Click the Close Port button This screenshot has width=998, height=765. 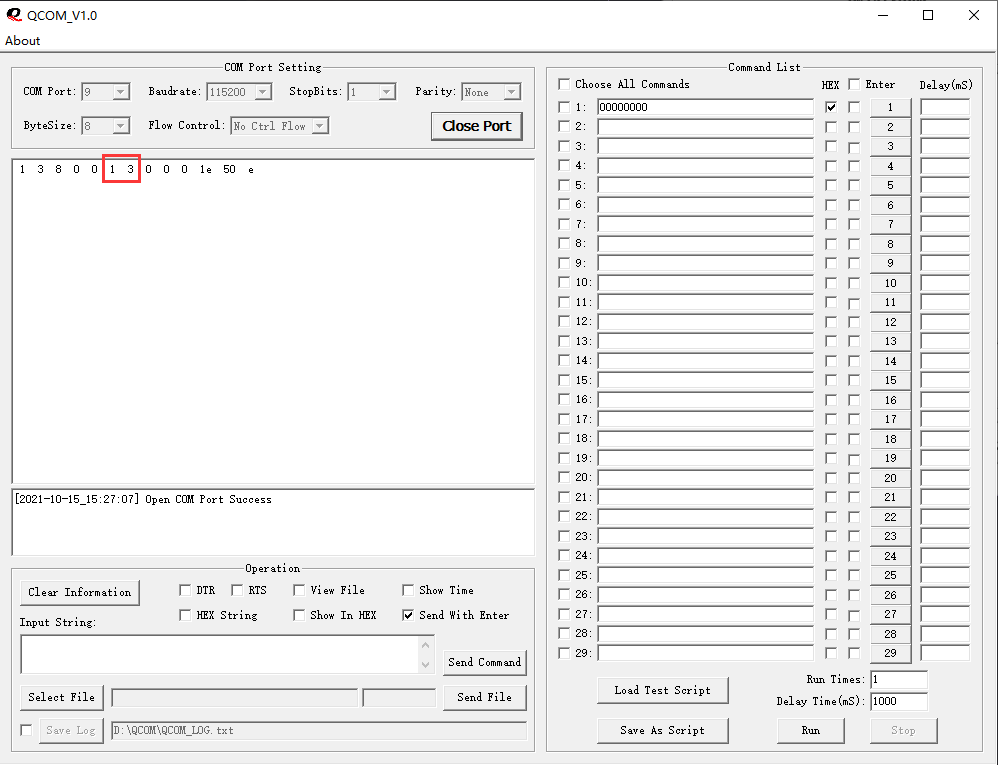coord(476,126)
